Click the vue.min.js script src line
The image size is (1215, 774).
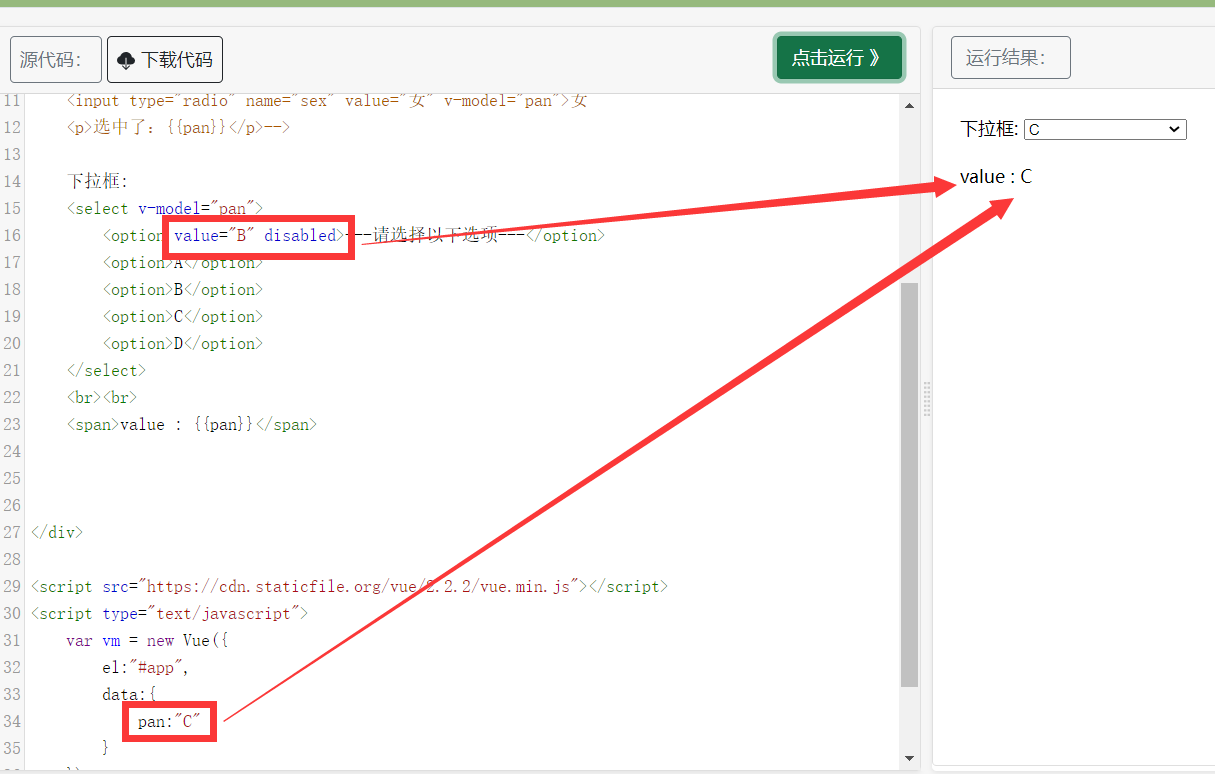click(349, 586)
